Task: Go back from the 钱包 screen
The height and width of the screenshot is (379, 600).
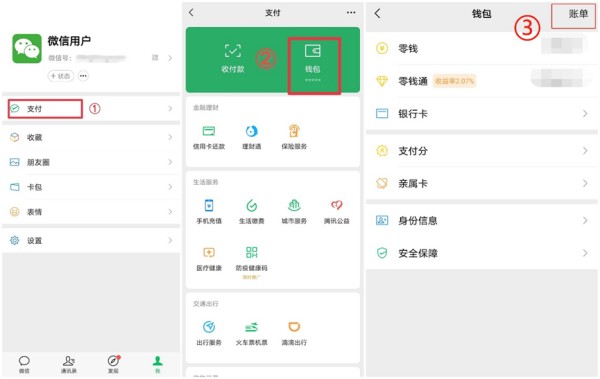Action: click(x=378, y=13)
